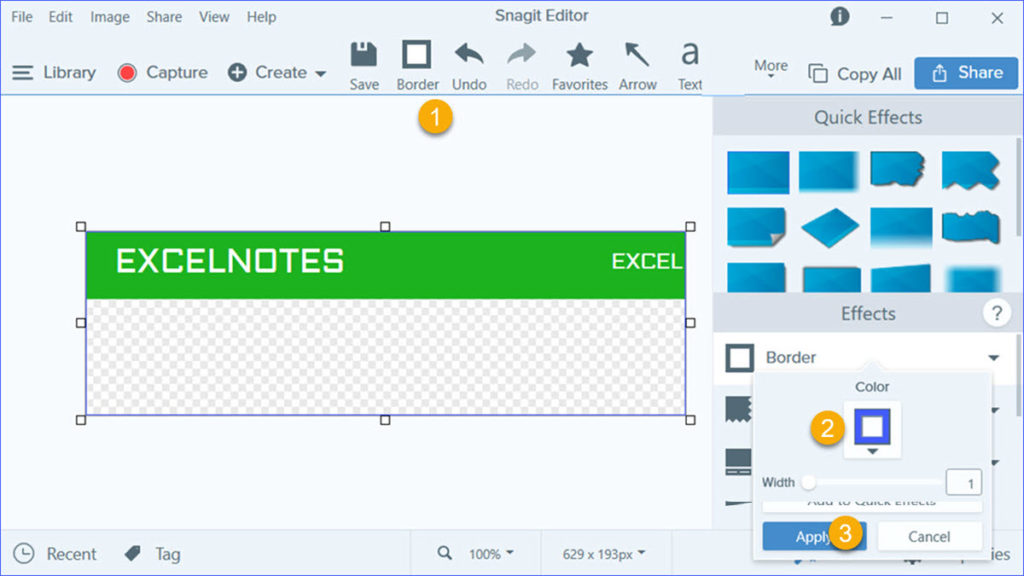Click the zoom magnifier icon
Screen dimensions: 1024x576
pyautogui.click(x=444, y=553)
